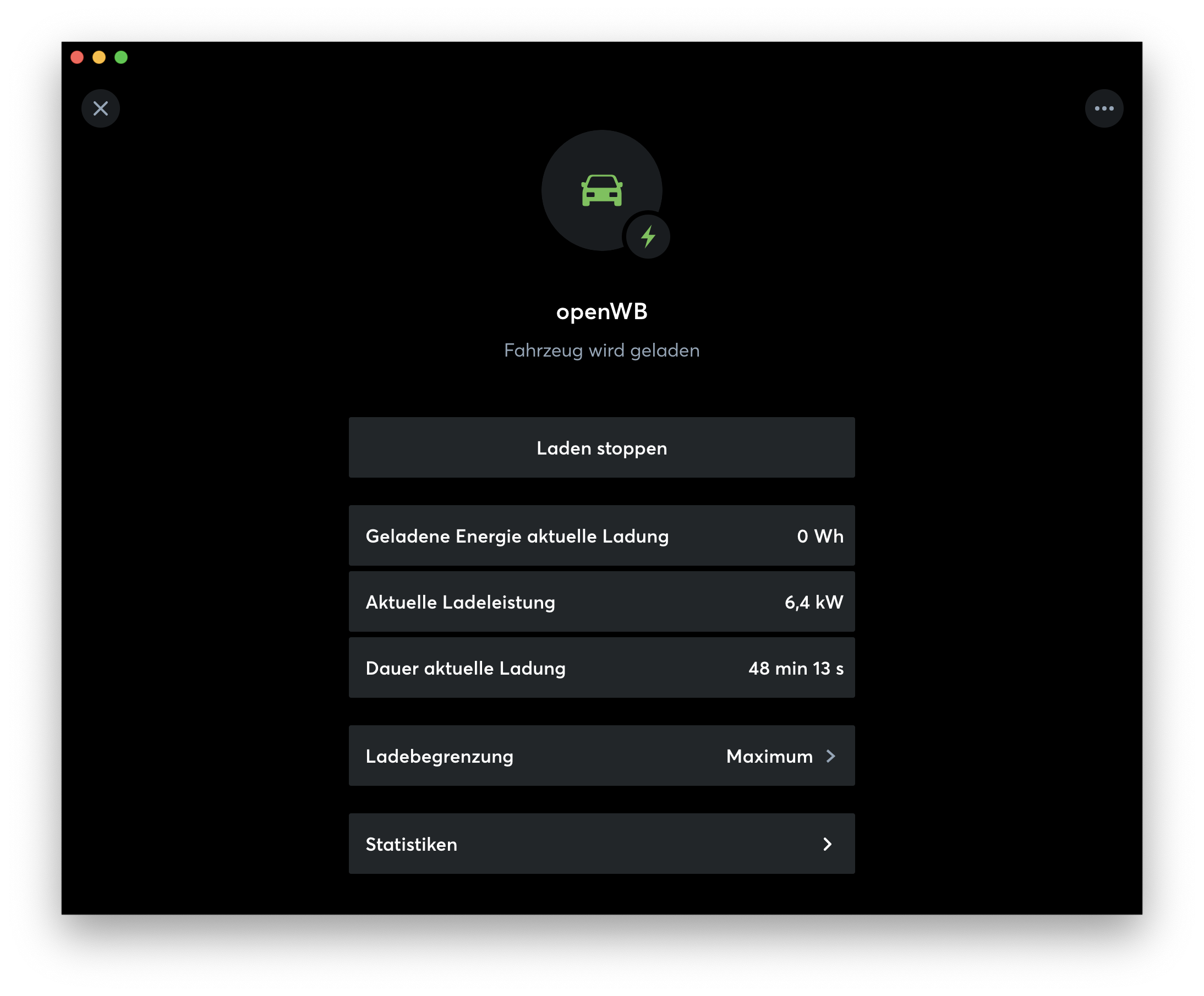1204x996 pixels.
Task: Click the Fahrzeug wird geladen status text
Action: [601, 351]
